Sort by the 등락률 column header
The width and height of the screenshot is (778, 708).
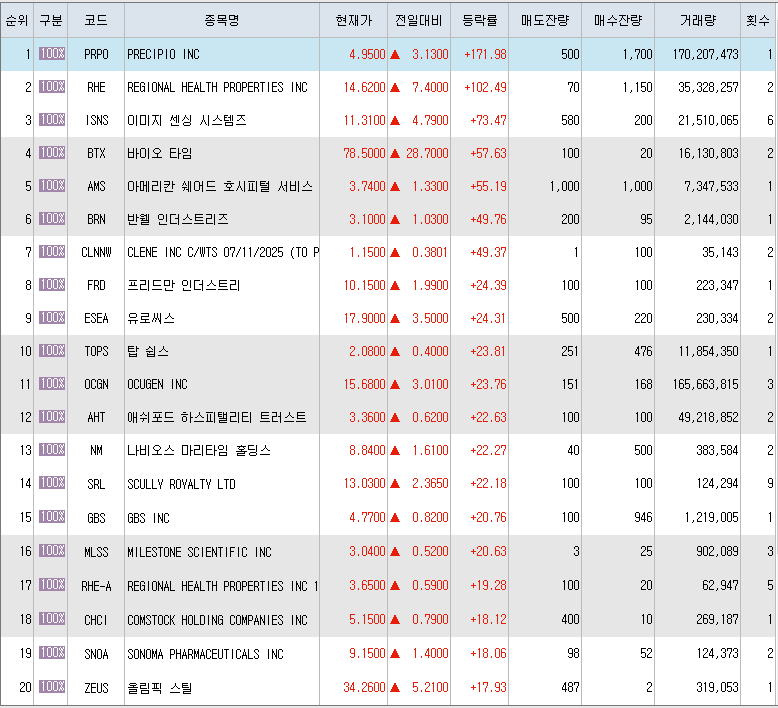click(479, 20)
